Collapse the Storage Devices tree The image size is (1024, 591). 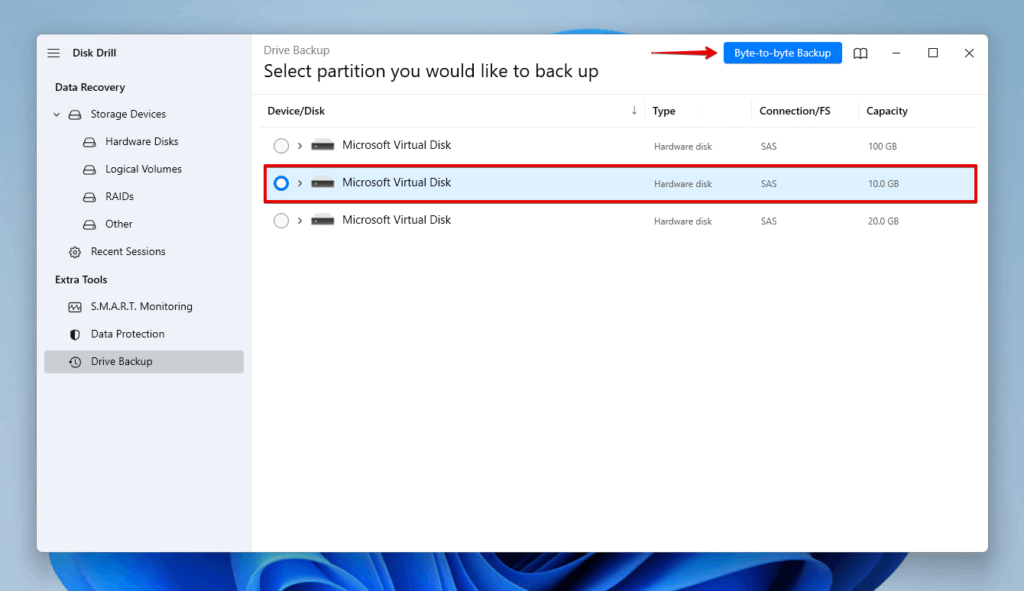point(56,114)
